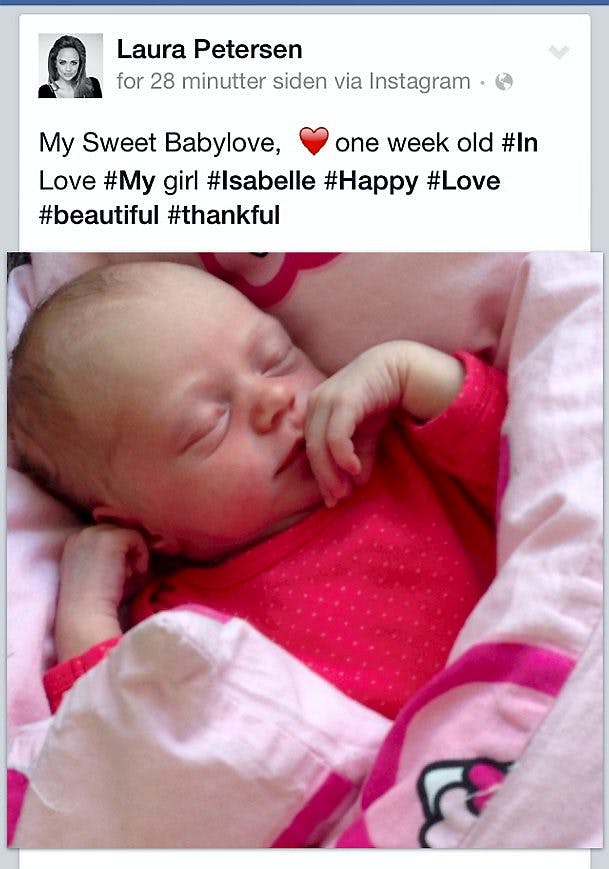Open the #Isabelle hashtag
This screenshot has width=609, height=869.
click(261, 181)
